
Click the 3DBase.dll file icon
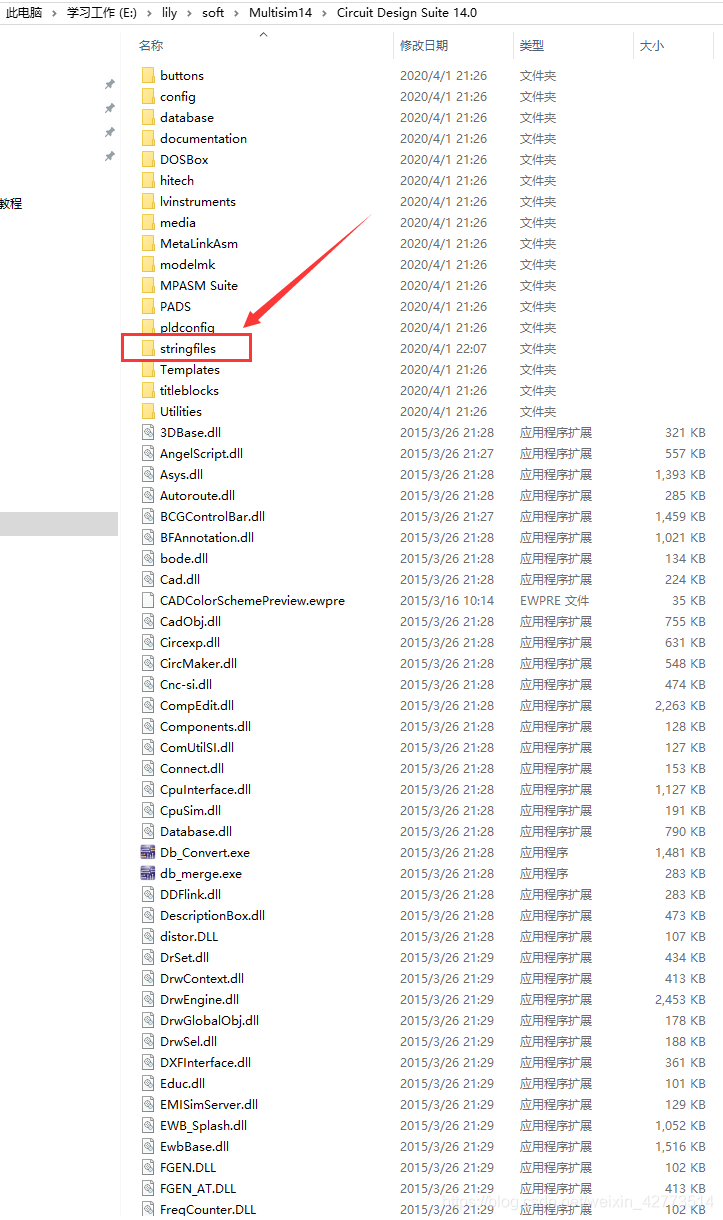(148, 432)
